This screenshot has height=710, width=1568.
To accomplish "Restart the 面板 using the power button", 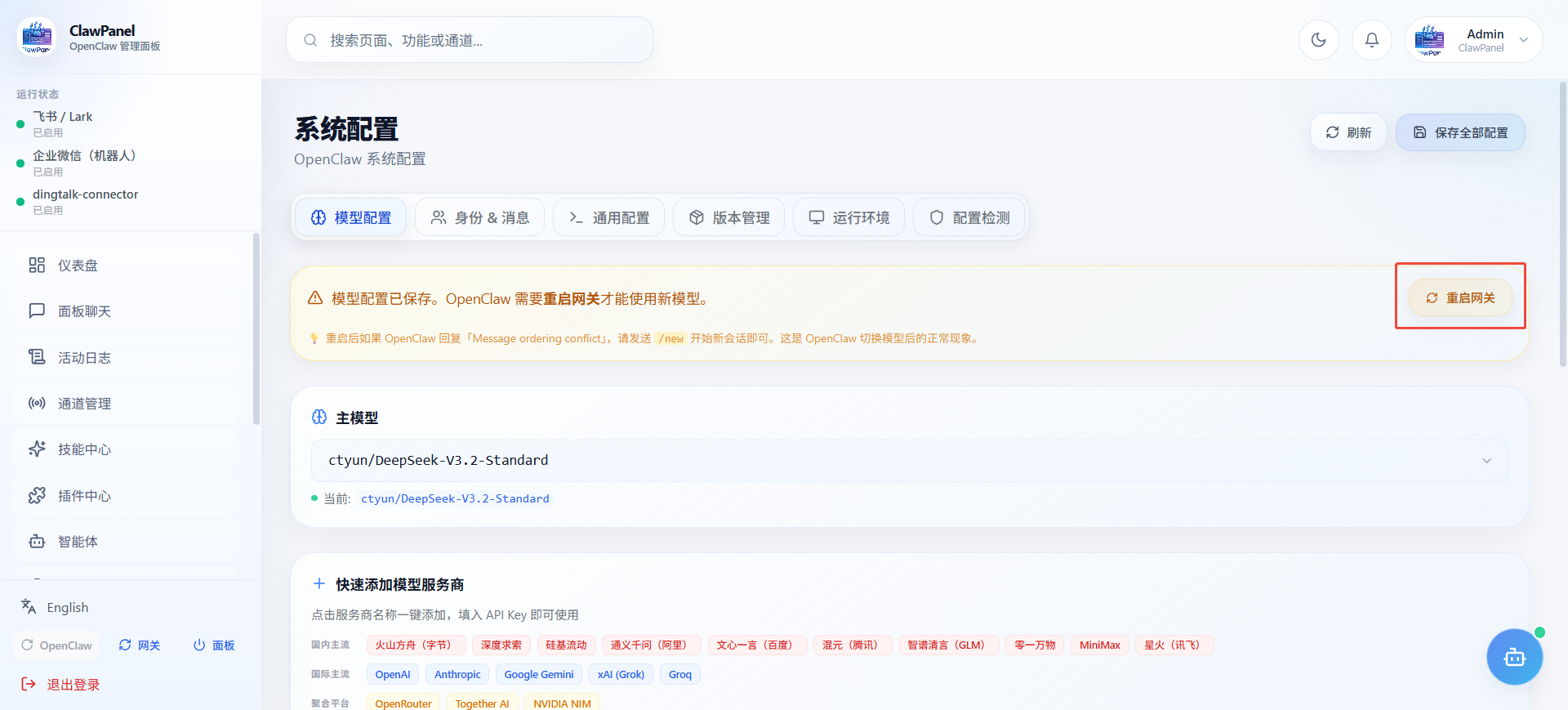I will [x=214, y=645].
